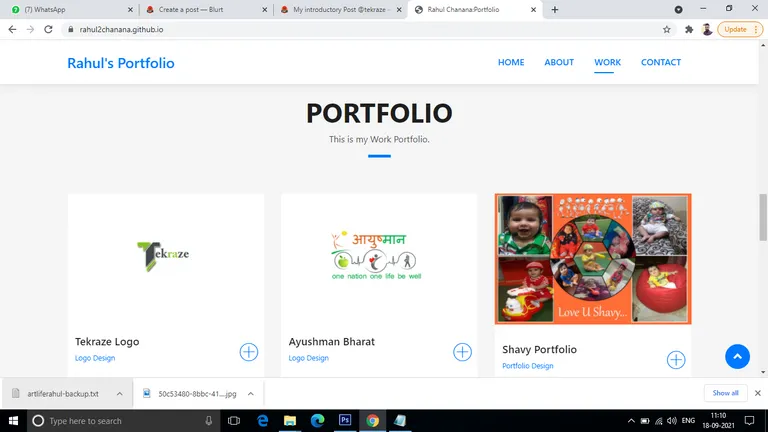Go to the CONTACT nav link

[x=661, y=62]
